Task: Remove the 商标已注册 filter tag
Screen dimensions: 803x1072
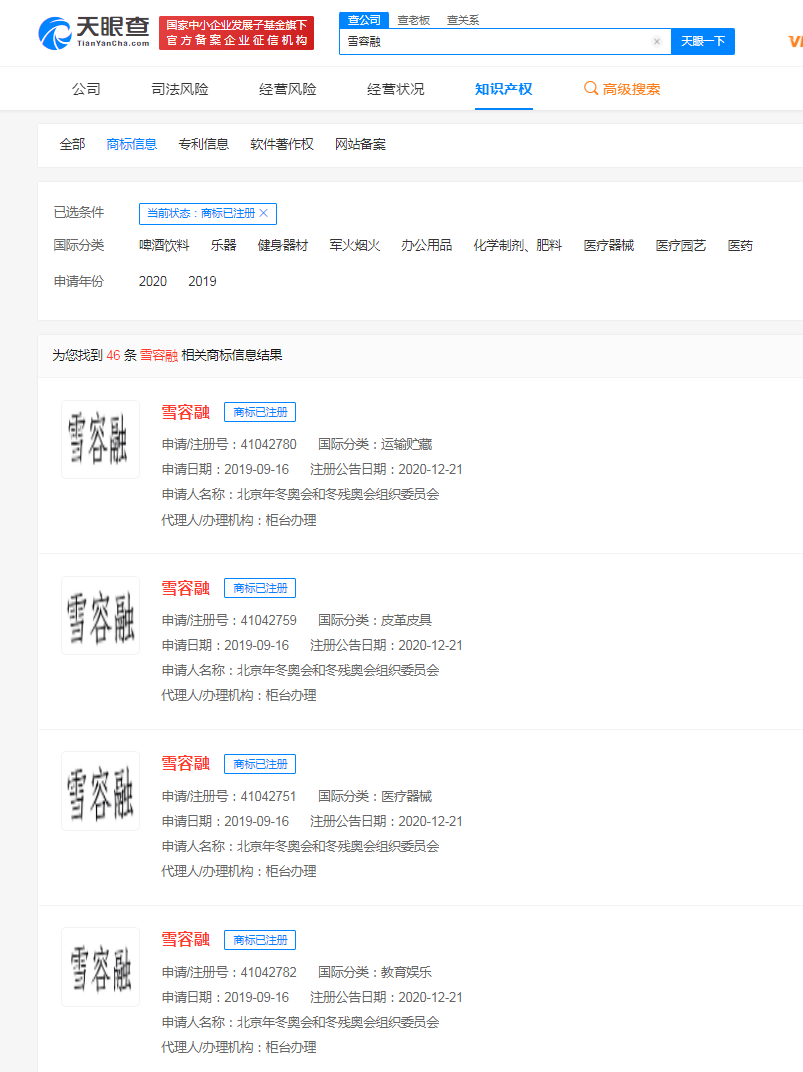Action: point(264,213)
